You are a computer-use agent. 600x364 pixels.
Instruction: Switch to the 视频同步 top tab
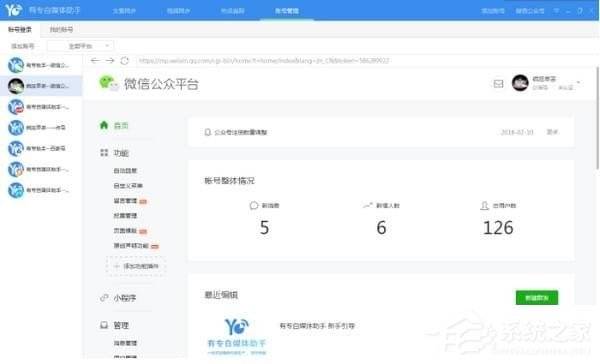point(178,11)
